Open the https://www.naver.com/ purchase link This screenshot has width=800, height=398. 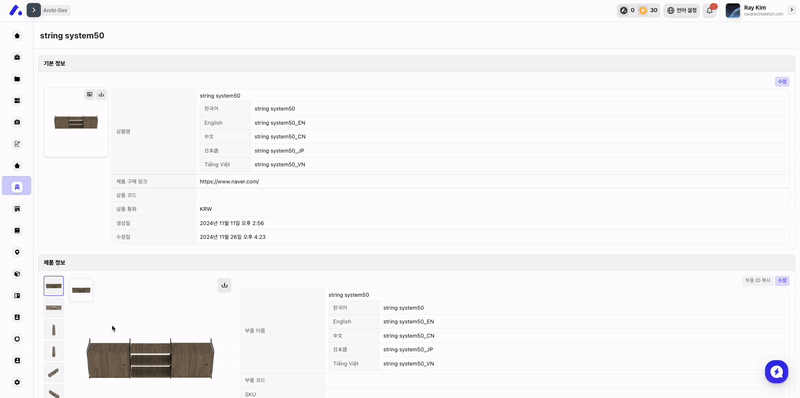point(229,181)
